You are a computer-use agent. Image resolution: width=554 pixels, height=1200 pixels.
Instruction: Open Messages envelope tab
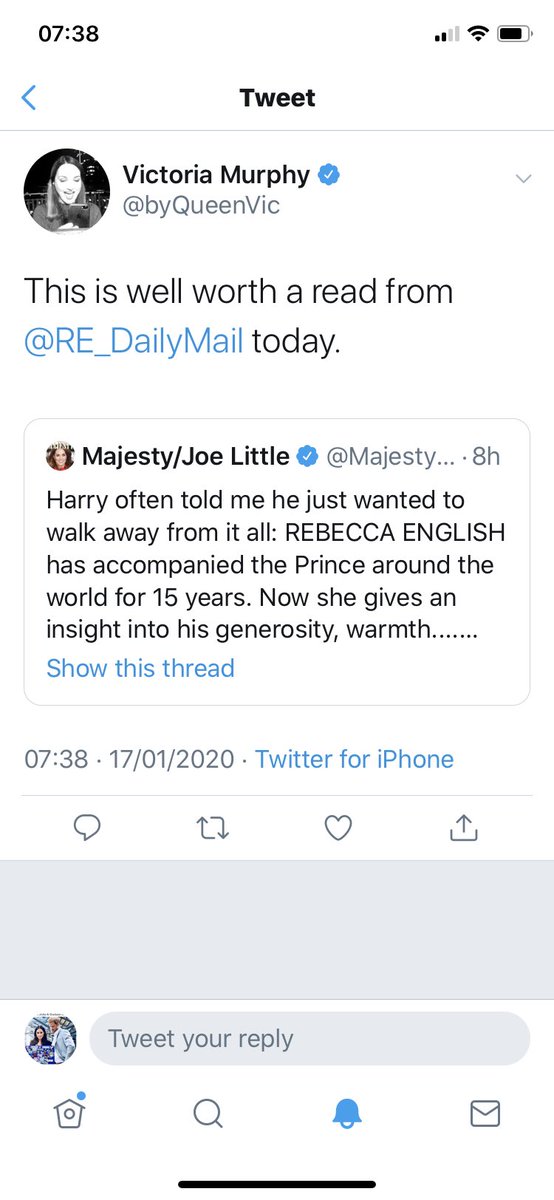point(485,1113)
